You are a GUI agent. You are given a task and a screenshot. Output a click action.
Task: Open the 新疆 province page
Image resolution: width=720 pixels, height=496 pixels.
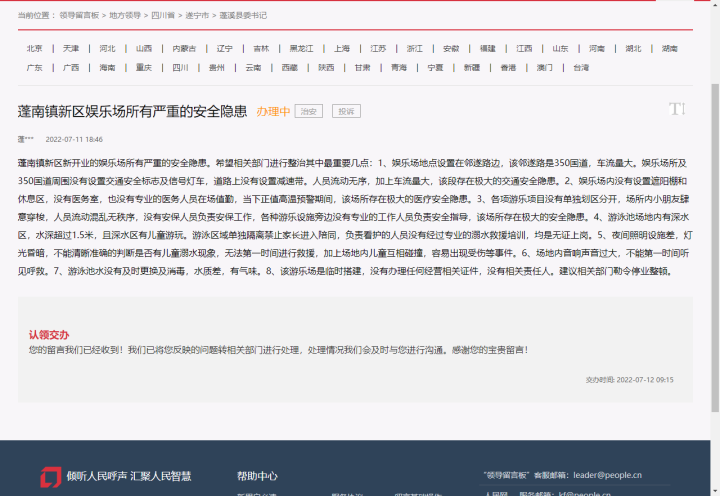(472, 68)
